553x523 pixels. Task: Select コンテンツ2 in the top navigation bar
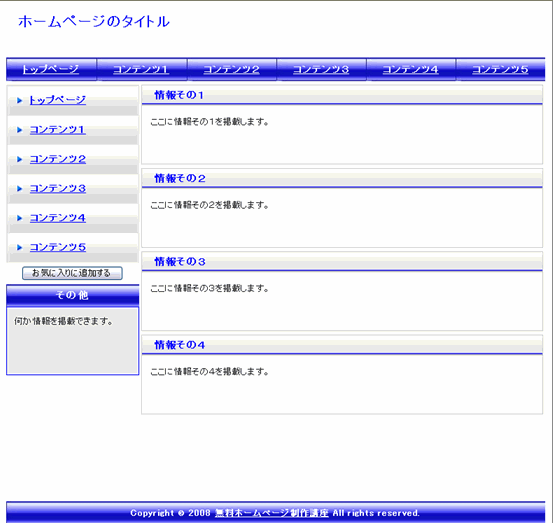[x=231, y=69]
